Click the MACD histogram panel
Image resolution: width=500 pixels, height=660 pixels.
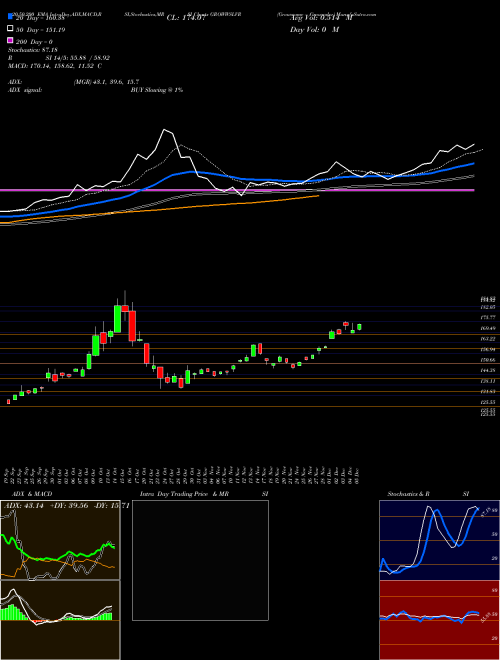60,620
